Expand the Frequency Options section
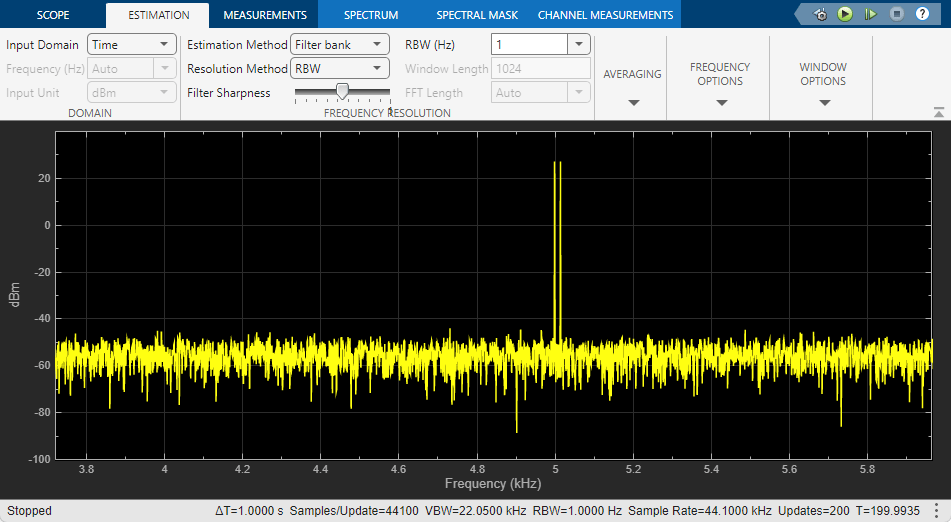 click(720, 102)
